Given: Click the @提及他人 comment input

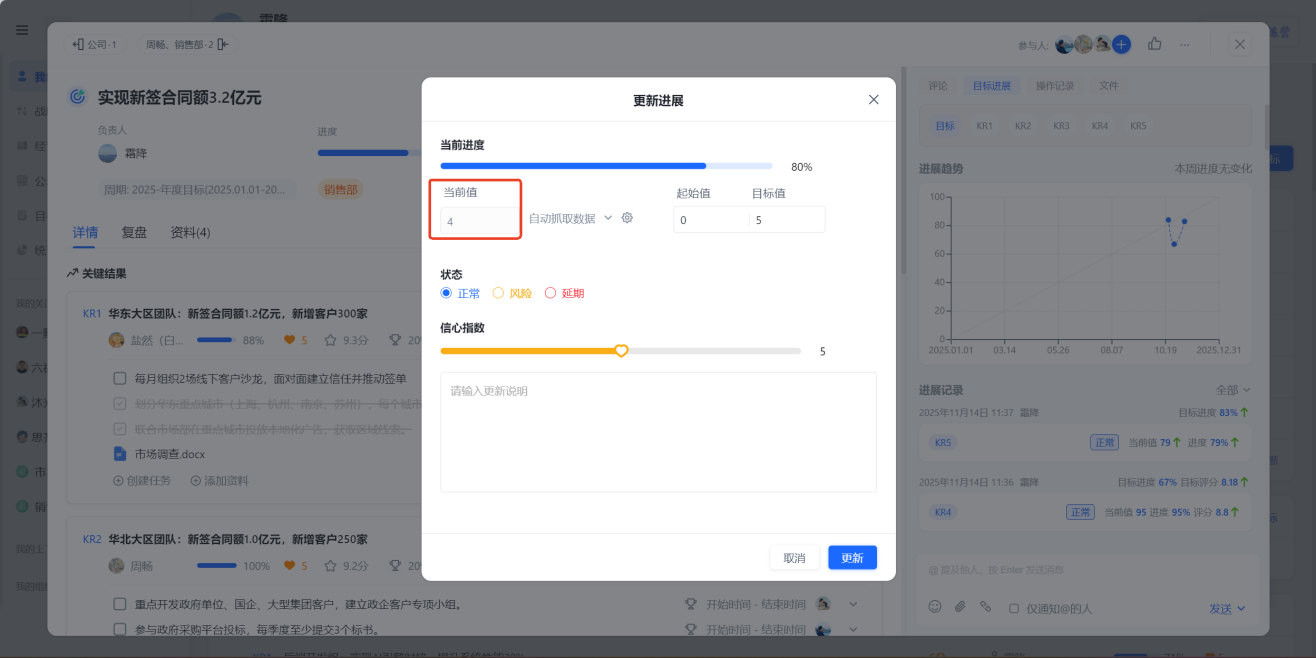Looking at the screenshot, I should pos(1088,570).
